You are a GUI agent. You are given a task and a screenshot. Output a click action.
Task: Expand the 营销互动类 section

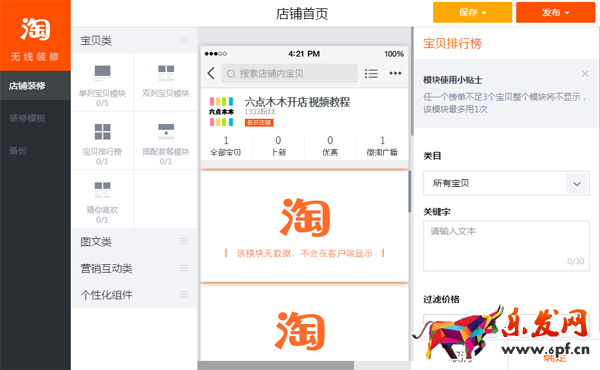pyautogui.click(x=134, y=268)
